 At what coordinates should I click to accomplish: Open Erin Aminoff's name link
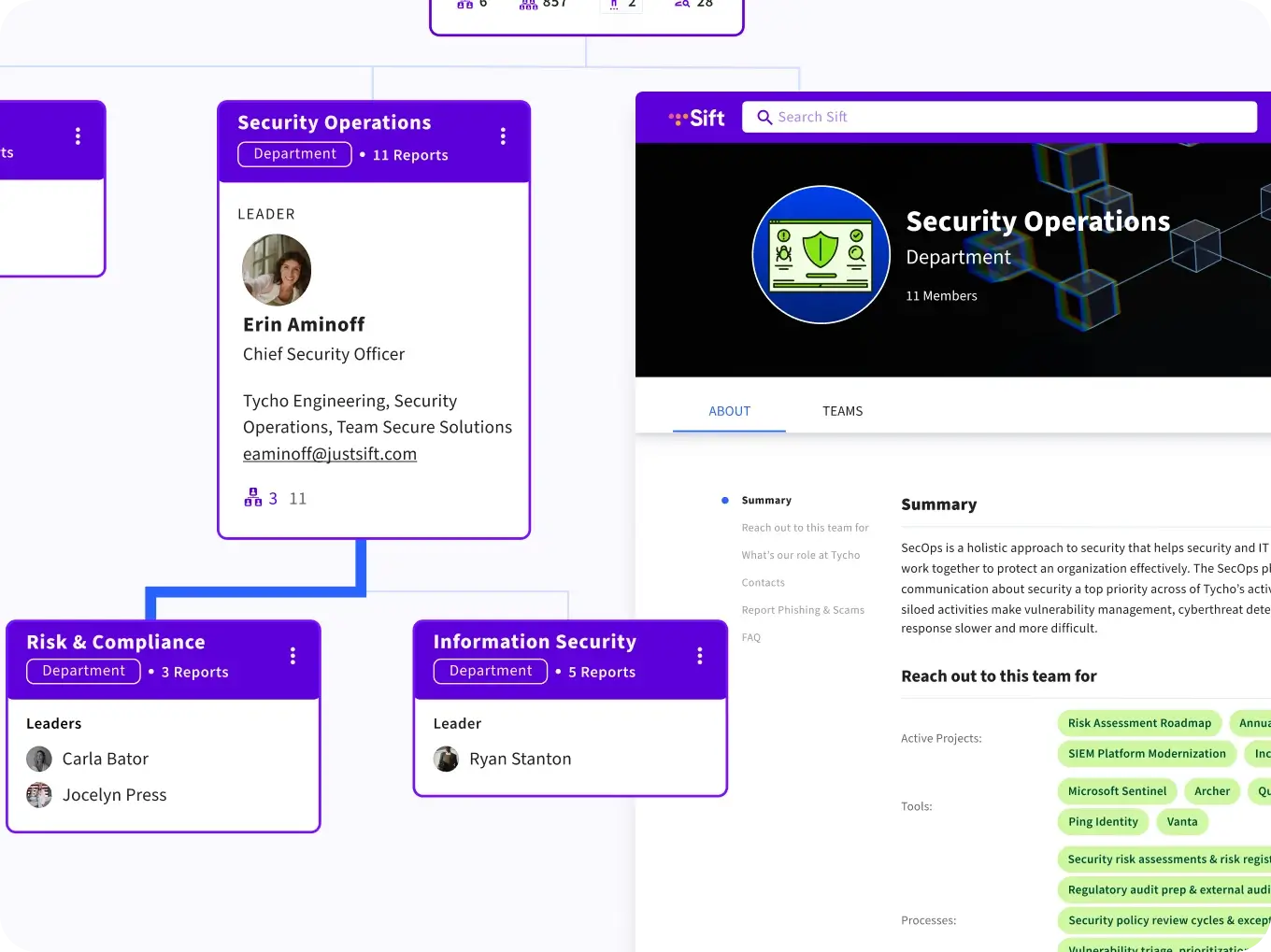(304, 324)
